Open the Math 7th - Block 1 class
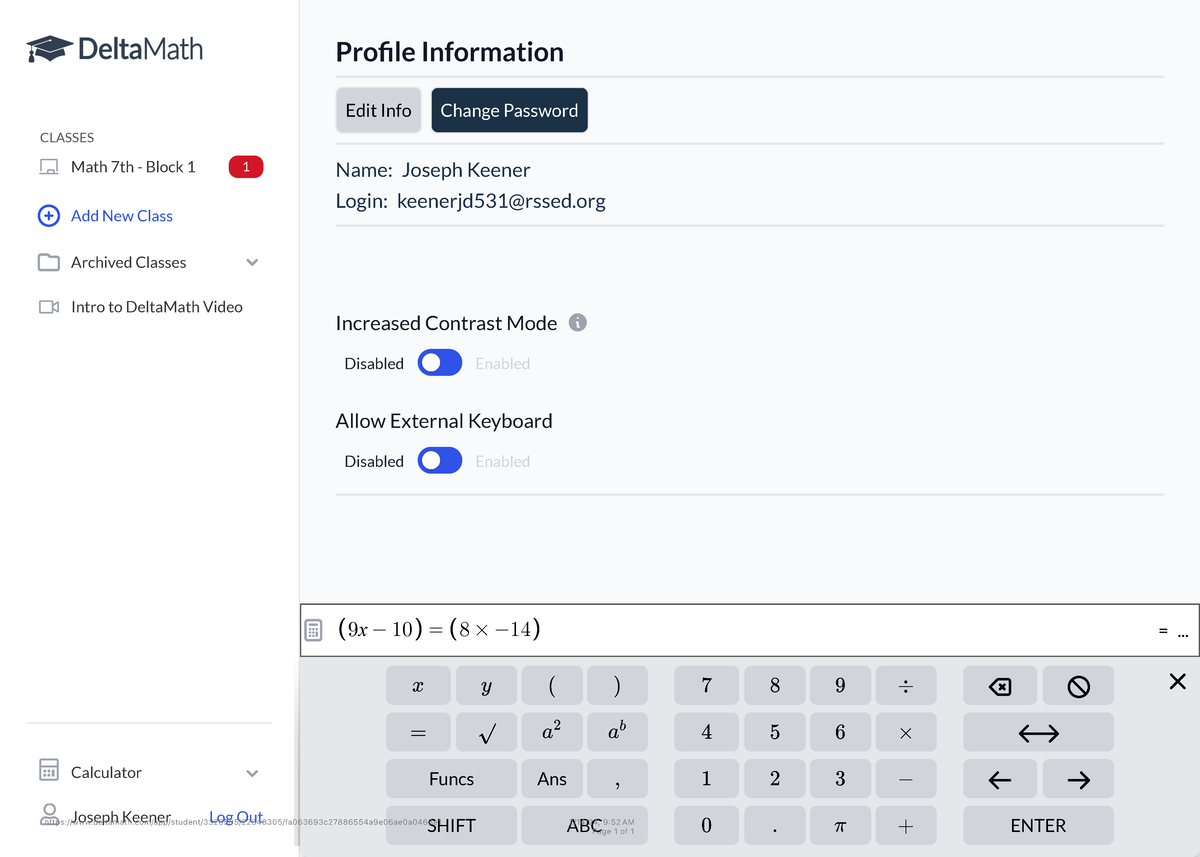Viewport: 1200px width, 857px height. pos(133,166)
